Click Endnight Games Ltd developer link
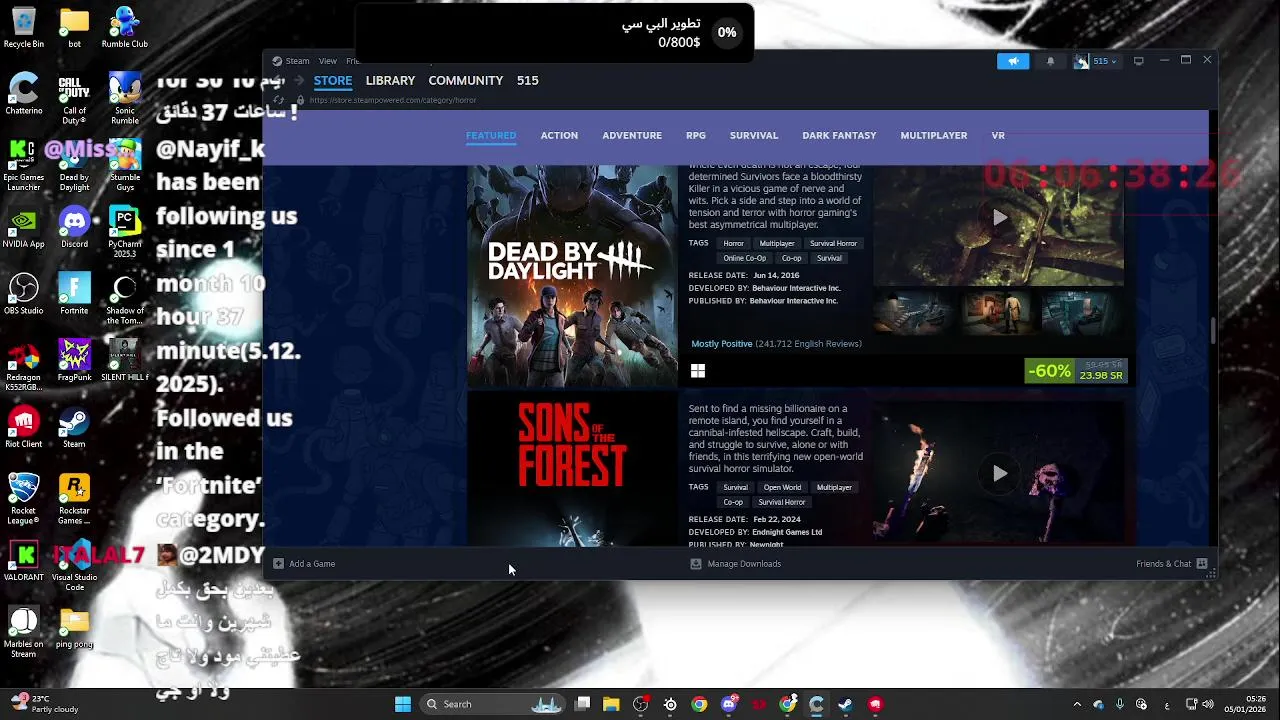 [x=787, y=532]
